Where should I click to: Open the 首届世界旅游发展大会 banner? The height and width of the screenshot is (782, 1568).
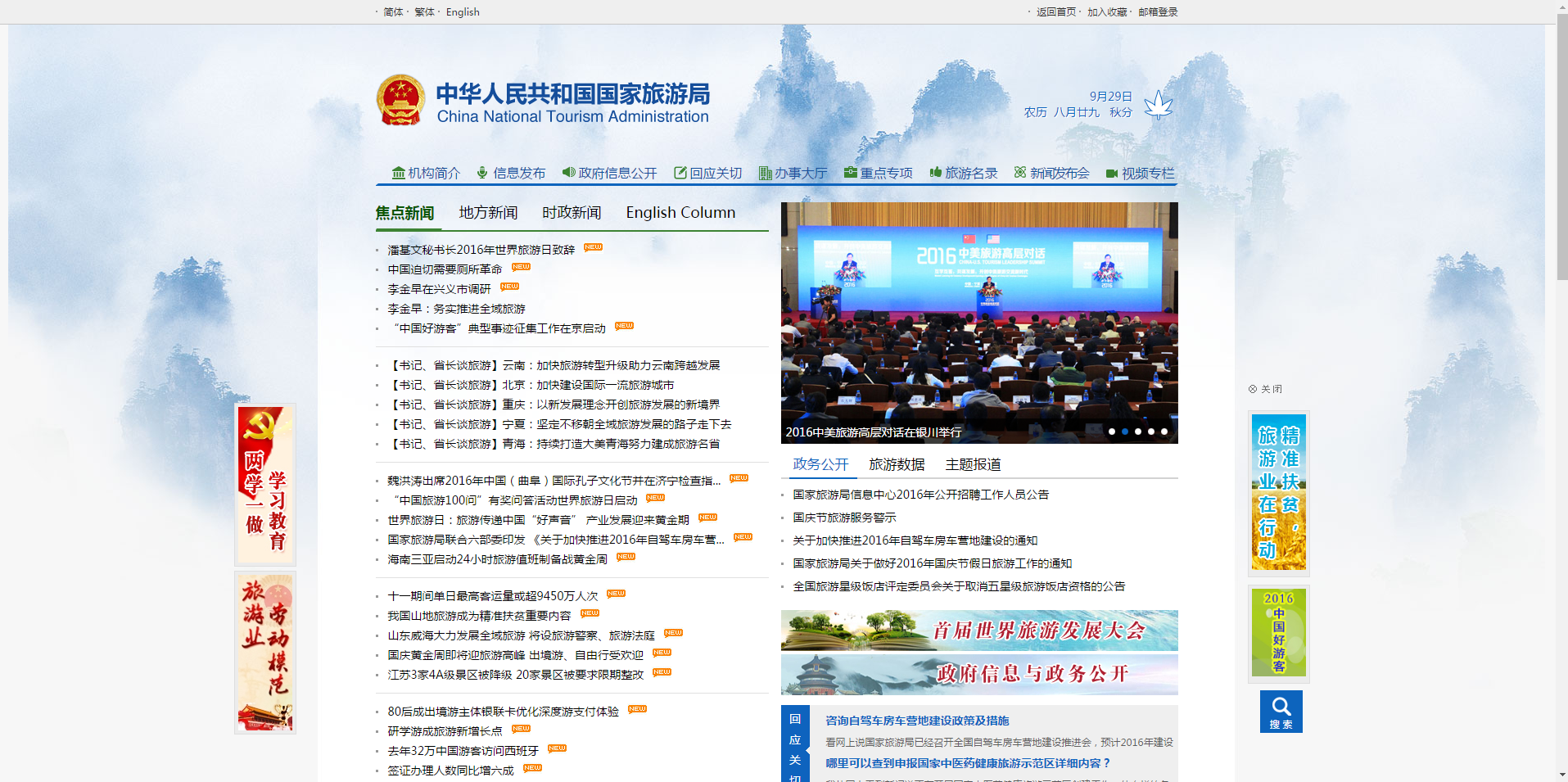click(979, 631)
